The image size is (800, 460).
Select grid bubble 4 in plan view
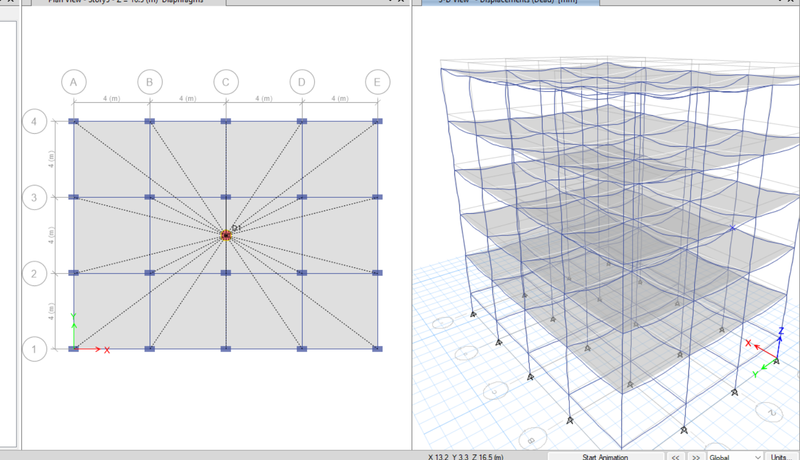point(34,121)
